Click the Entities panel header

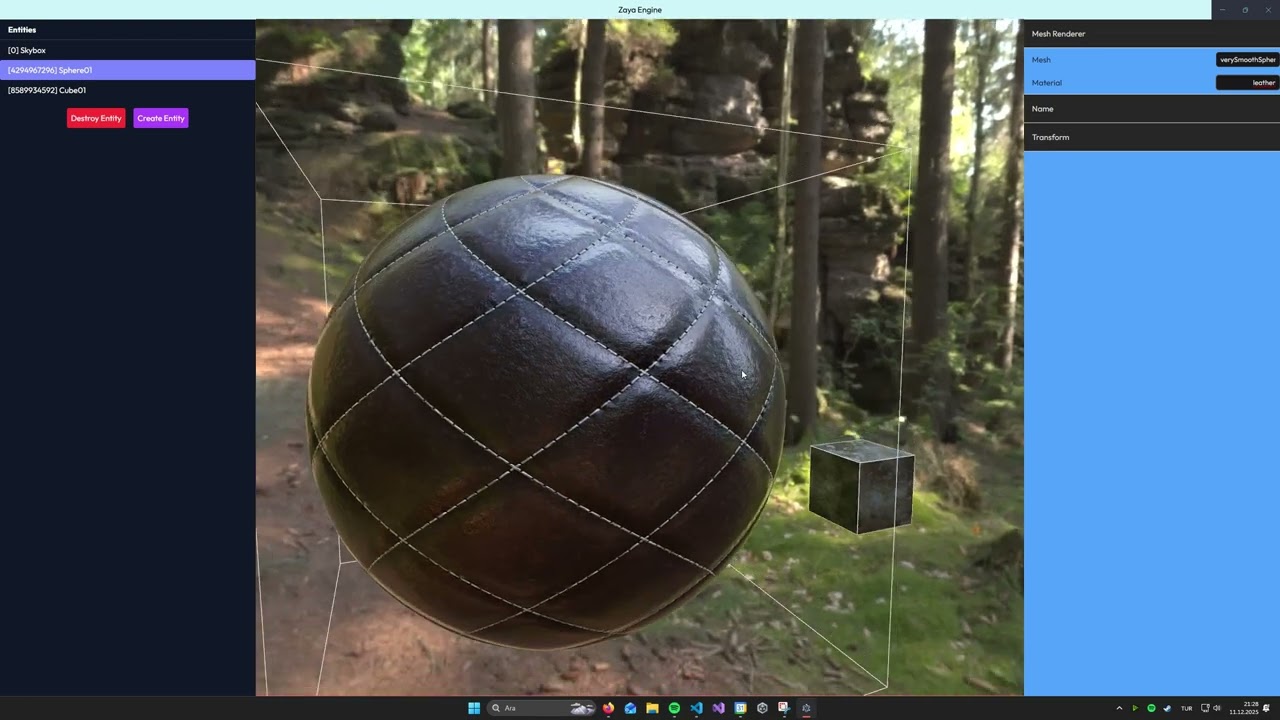22,30
